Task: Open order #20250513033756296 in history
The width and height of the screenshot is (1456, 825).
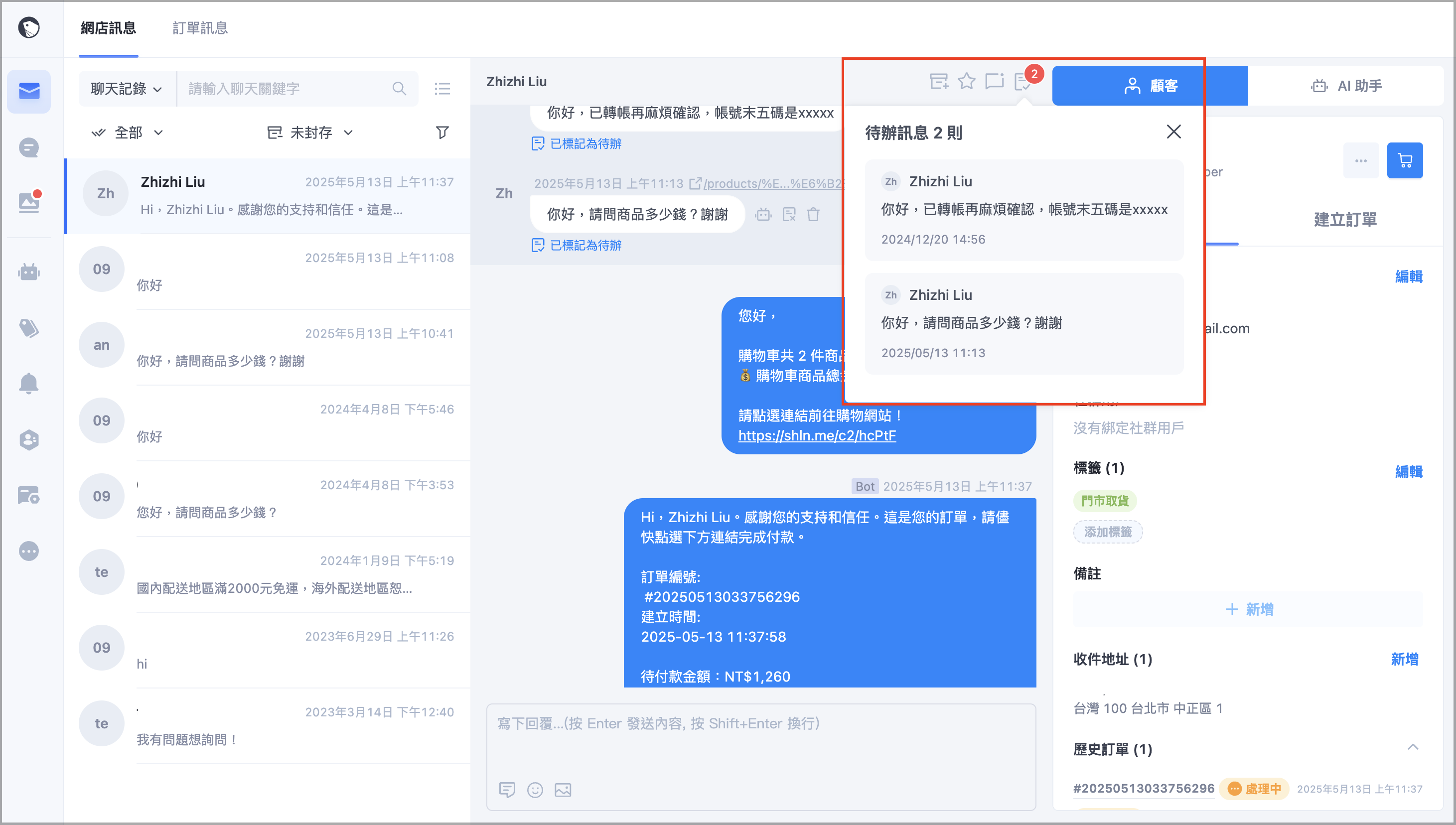Action: coord(1144,788)
